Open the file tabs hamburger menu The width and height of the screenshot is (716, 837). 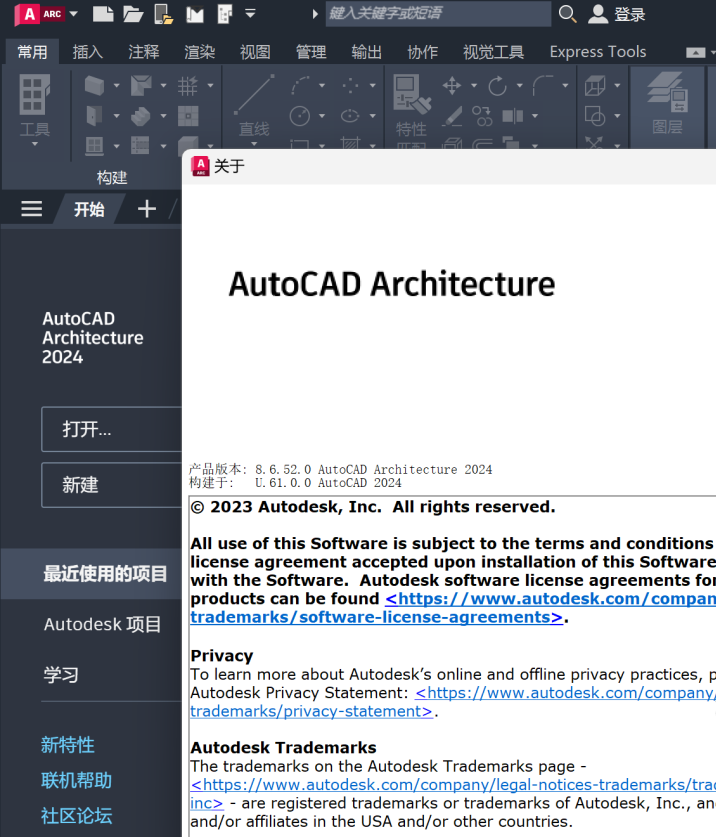click(x=32, y=209)
